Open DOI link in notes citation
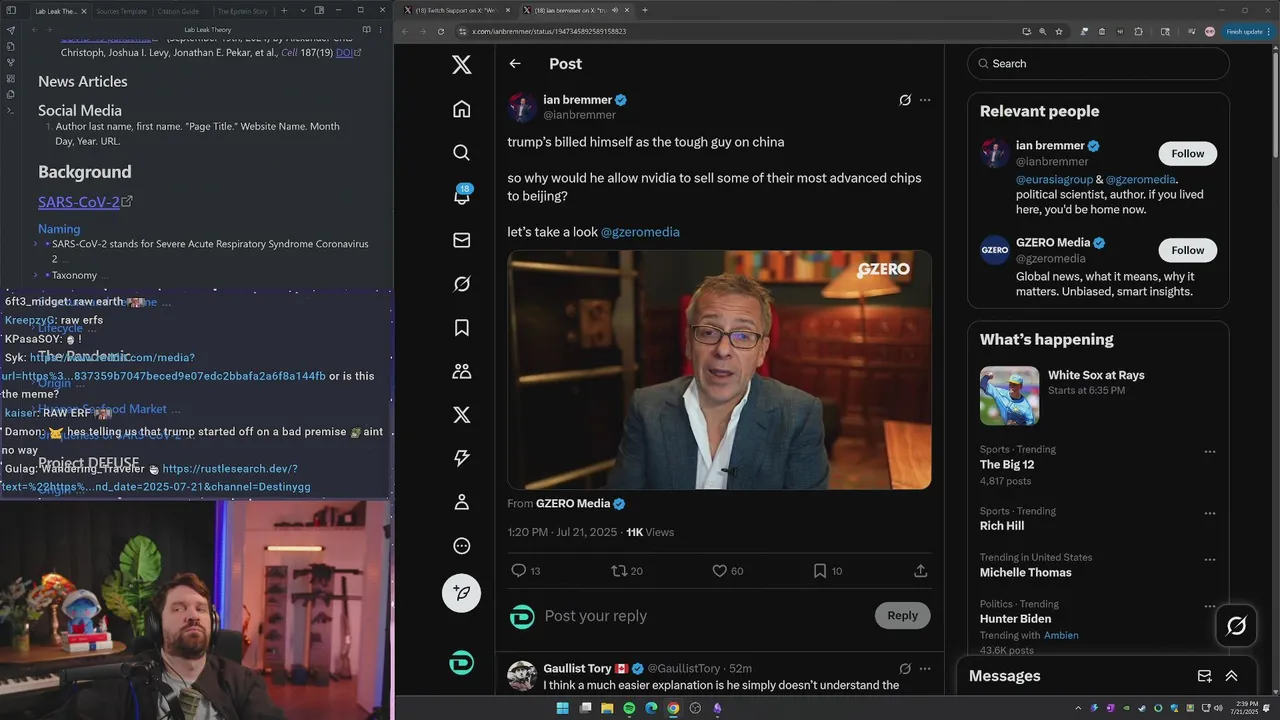The image size is (1280, 720). click(344, 52)
